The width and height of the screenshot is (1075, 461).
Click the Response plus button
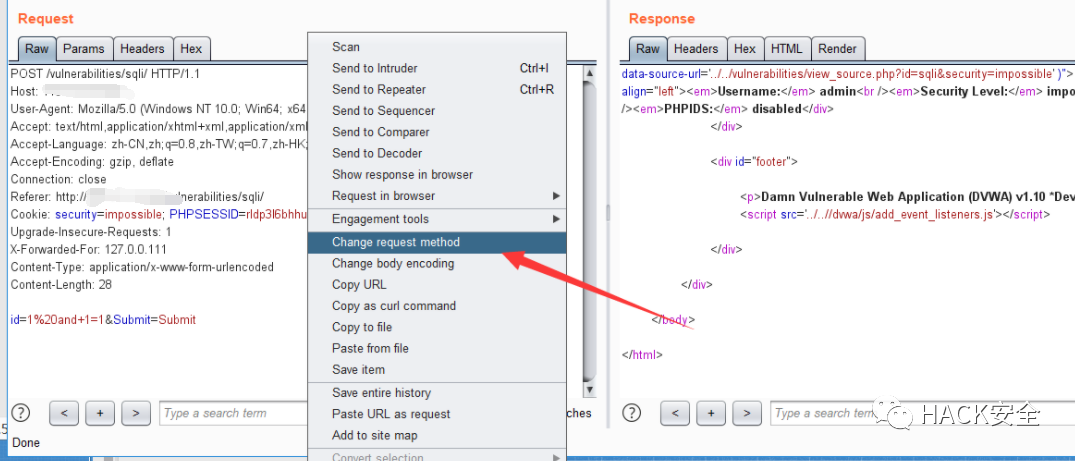[711, 413]
